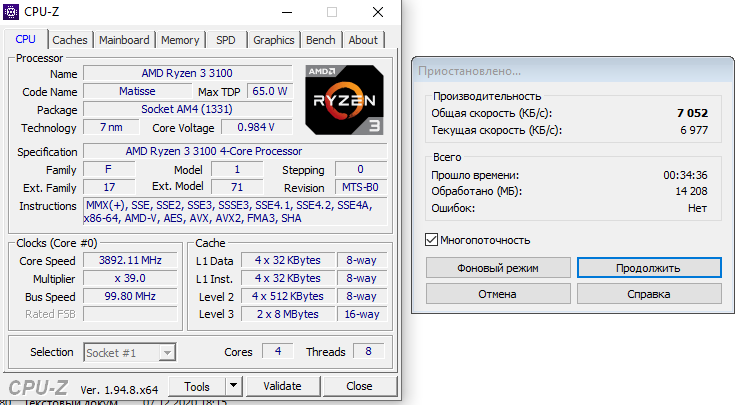Image resolution: width=736 pixels, height=405 pixels.
Task: Click the AMD Ryzen 3 logo image
Action: 345,100
